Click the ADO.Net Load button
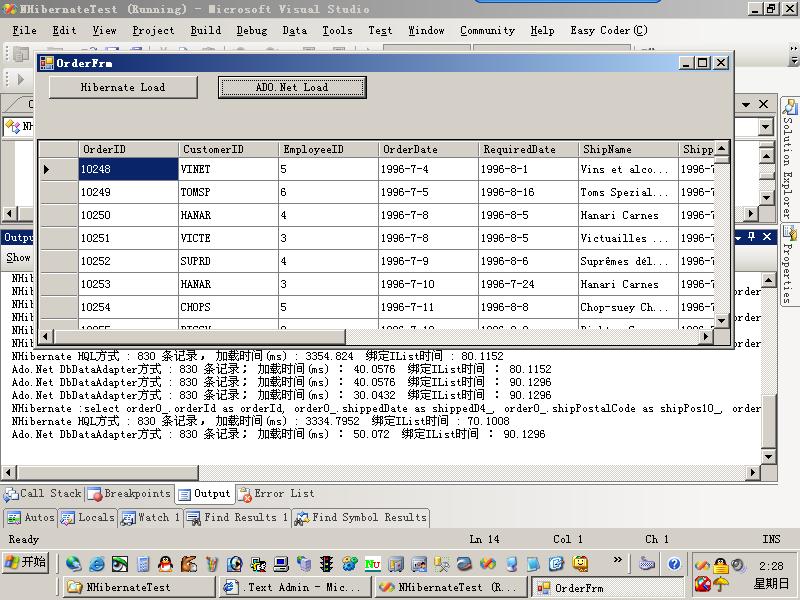The height and width of the screenshot is (600, 800). (292, 87)
